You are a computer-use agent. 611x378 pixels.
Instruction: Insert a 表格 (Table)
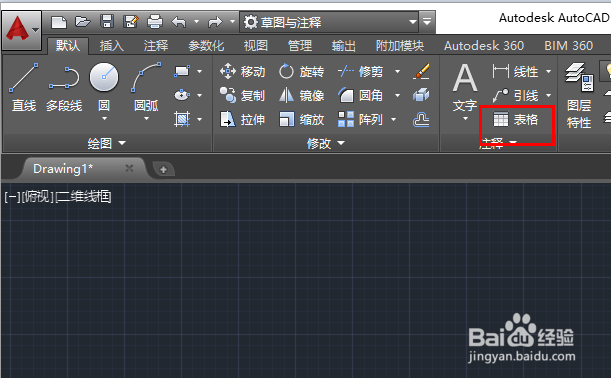coord(515,120)
